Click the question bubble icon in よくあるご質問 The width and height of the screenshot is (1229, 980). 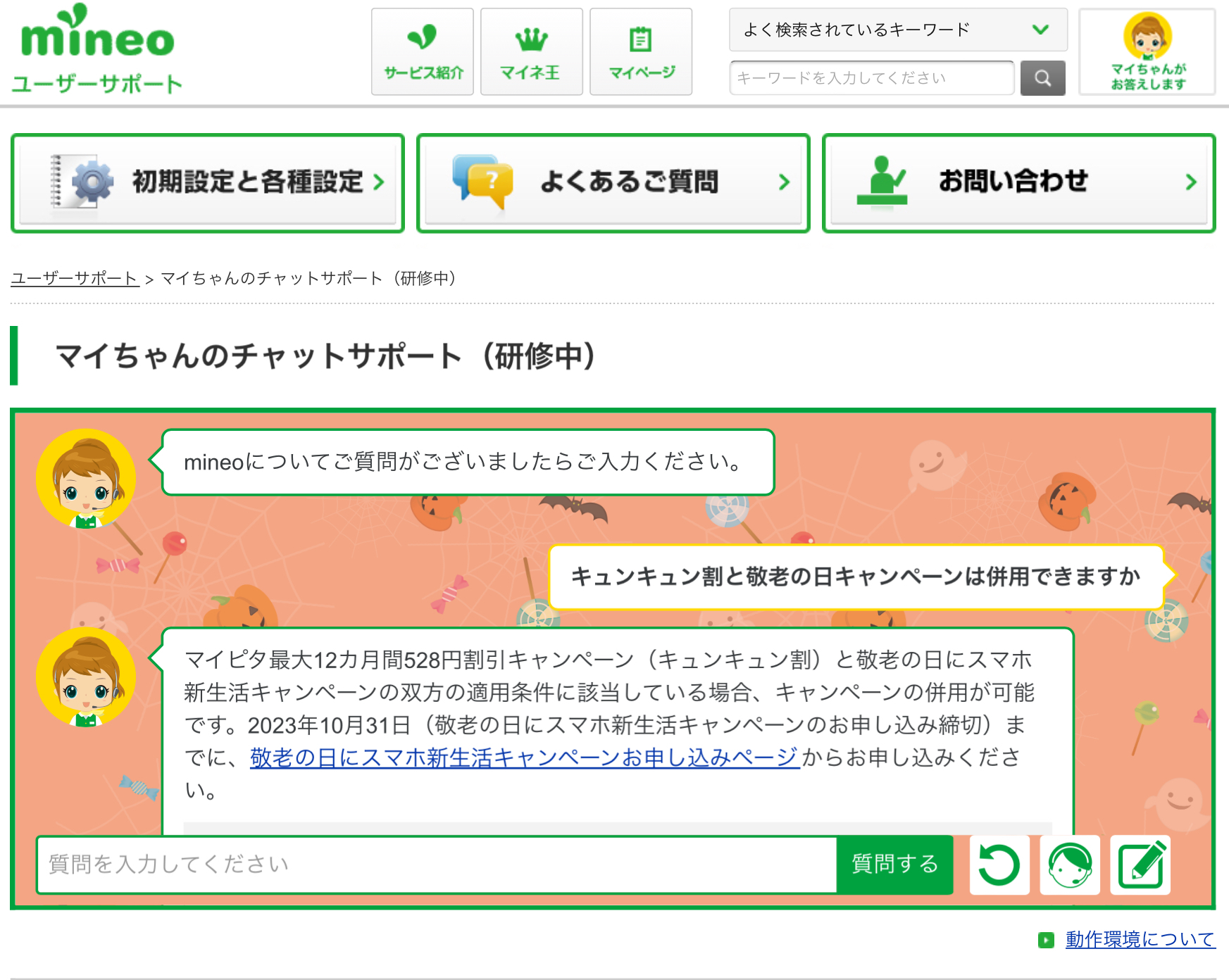click(x=482, y=182)
